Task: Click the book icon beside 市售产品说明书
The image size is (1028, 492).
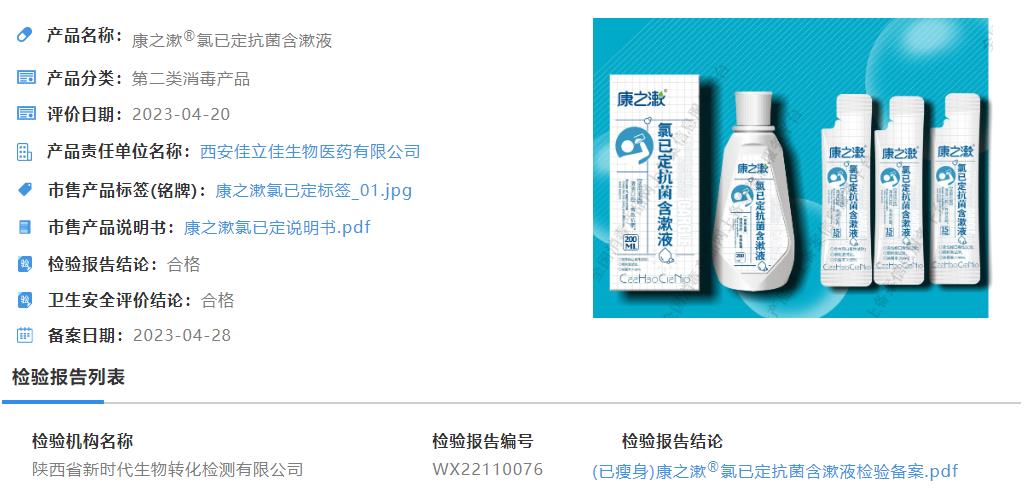Action: 25,228
